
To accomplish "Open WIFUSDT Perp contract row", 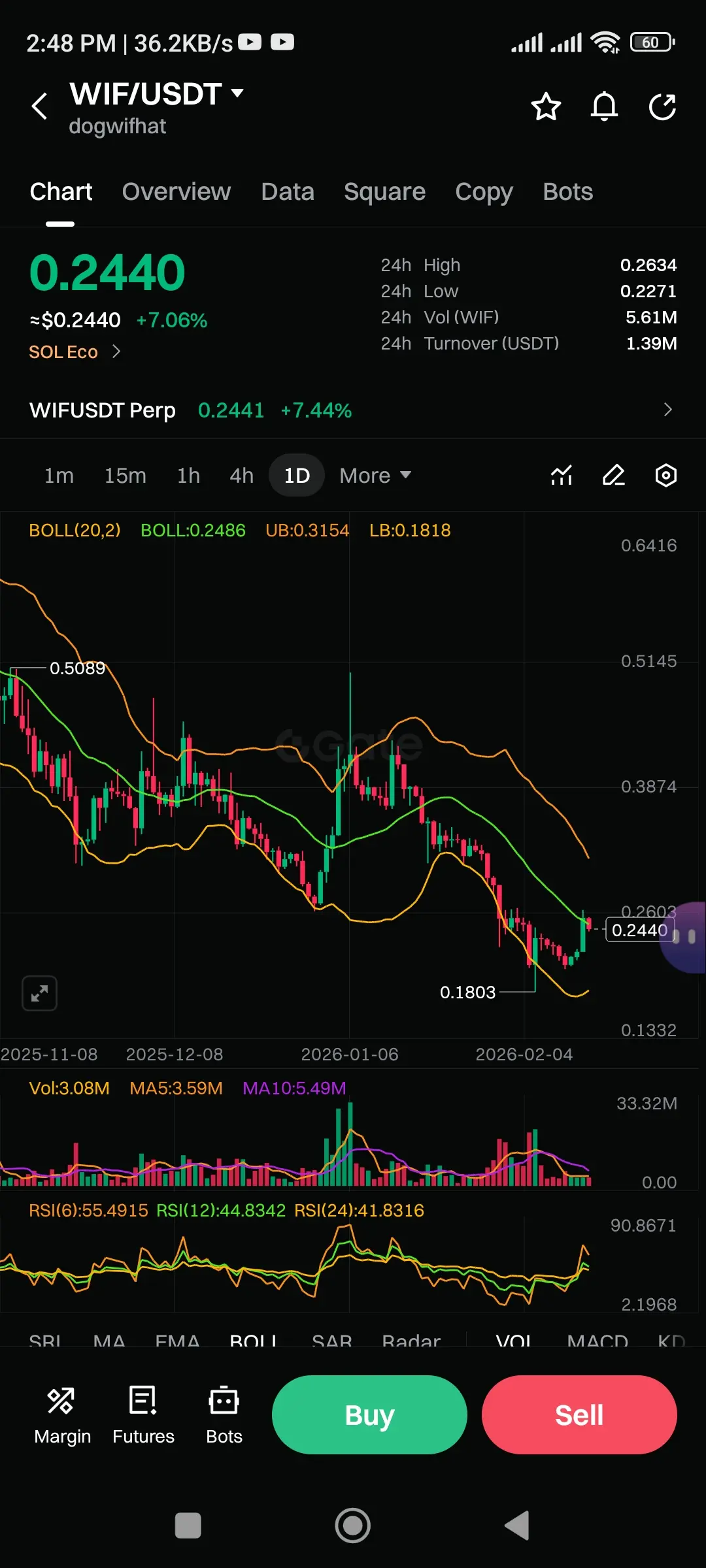I will pos(353,410).
